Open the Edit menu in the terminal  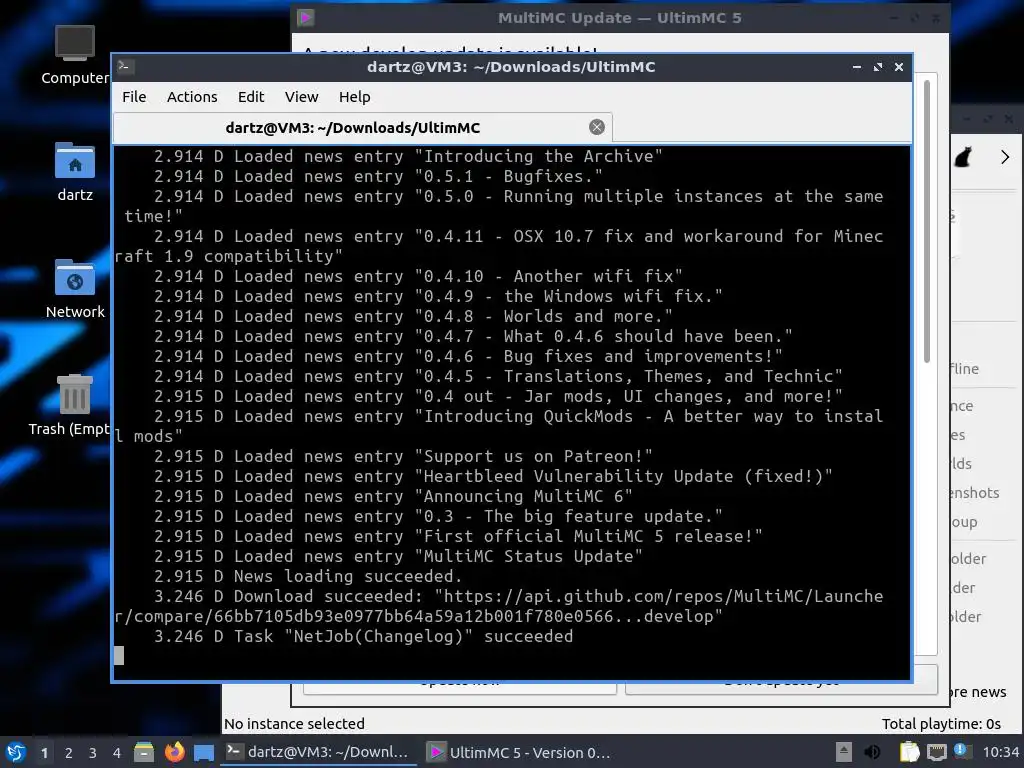pos(251,97)
